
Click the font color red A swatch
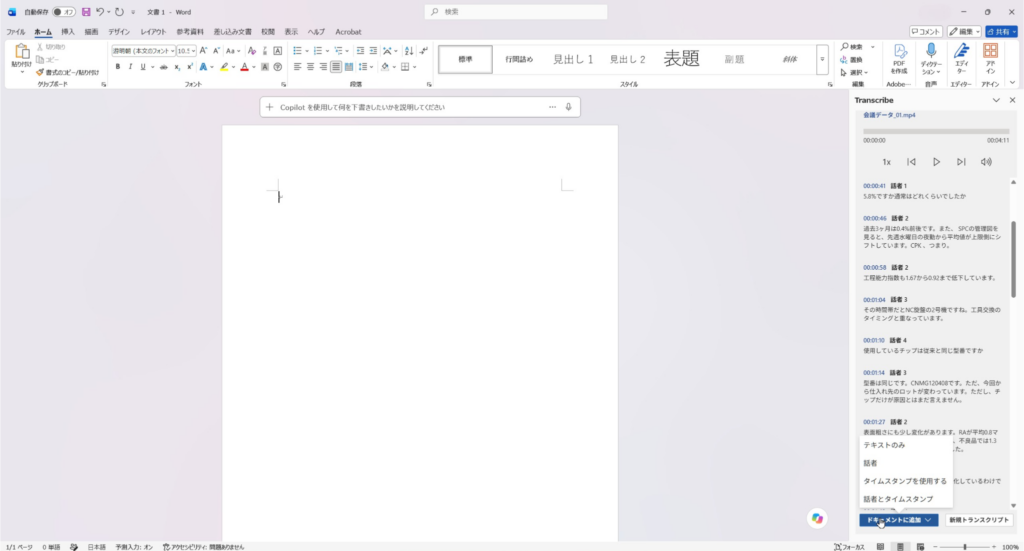tap(244, 67)
